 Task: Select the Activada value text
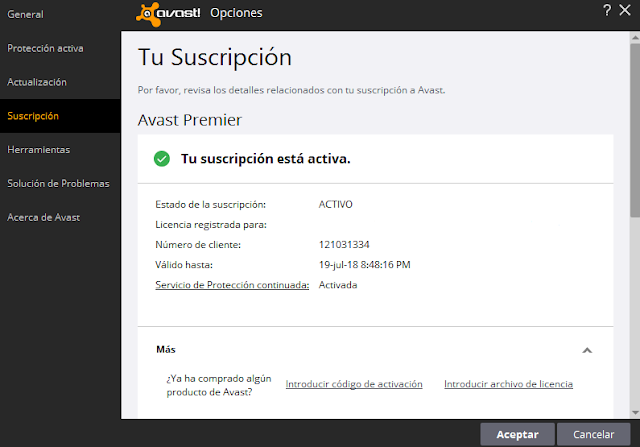338,285
